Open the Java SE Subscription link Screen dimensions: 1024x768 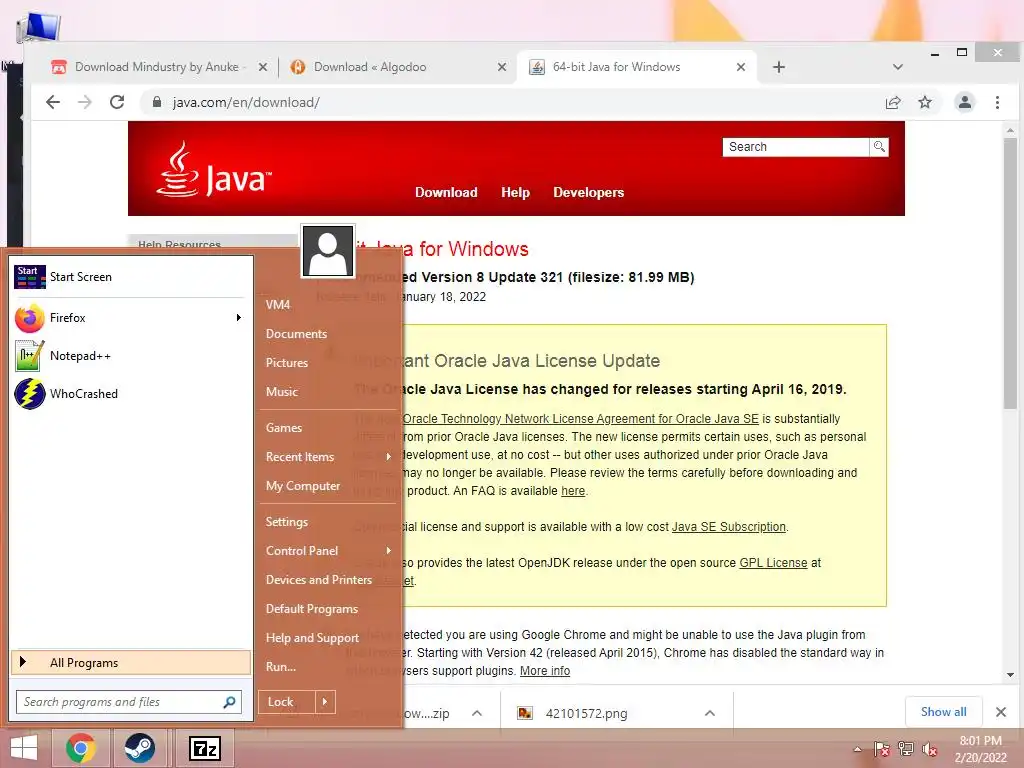pyautogui.click(x=729, y=526)
